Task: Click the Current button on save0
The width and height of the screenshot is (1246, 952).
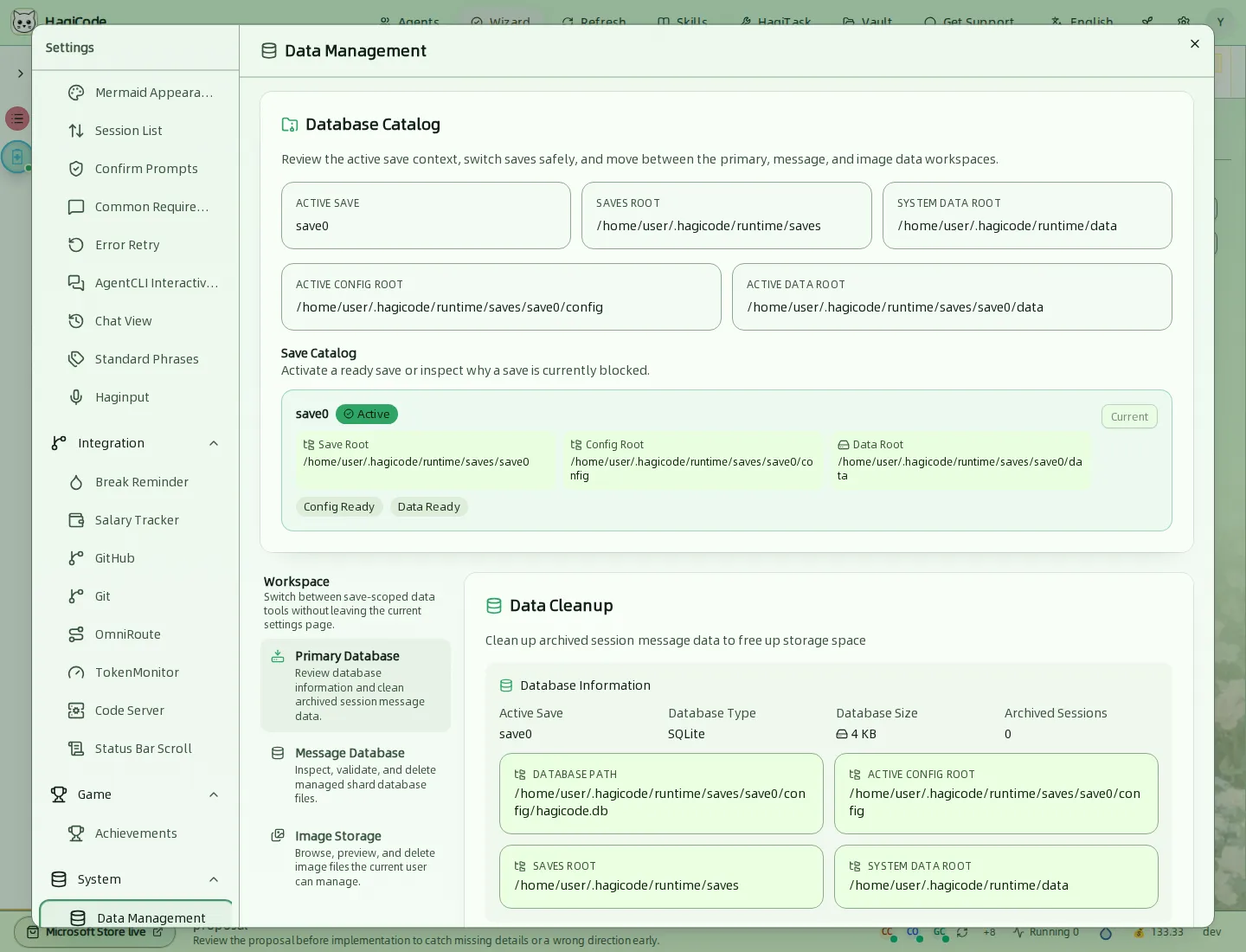Action: [x=1129, y=416]
